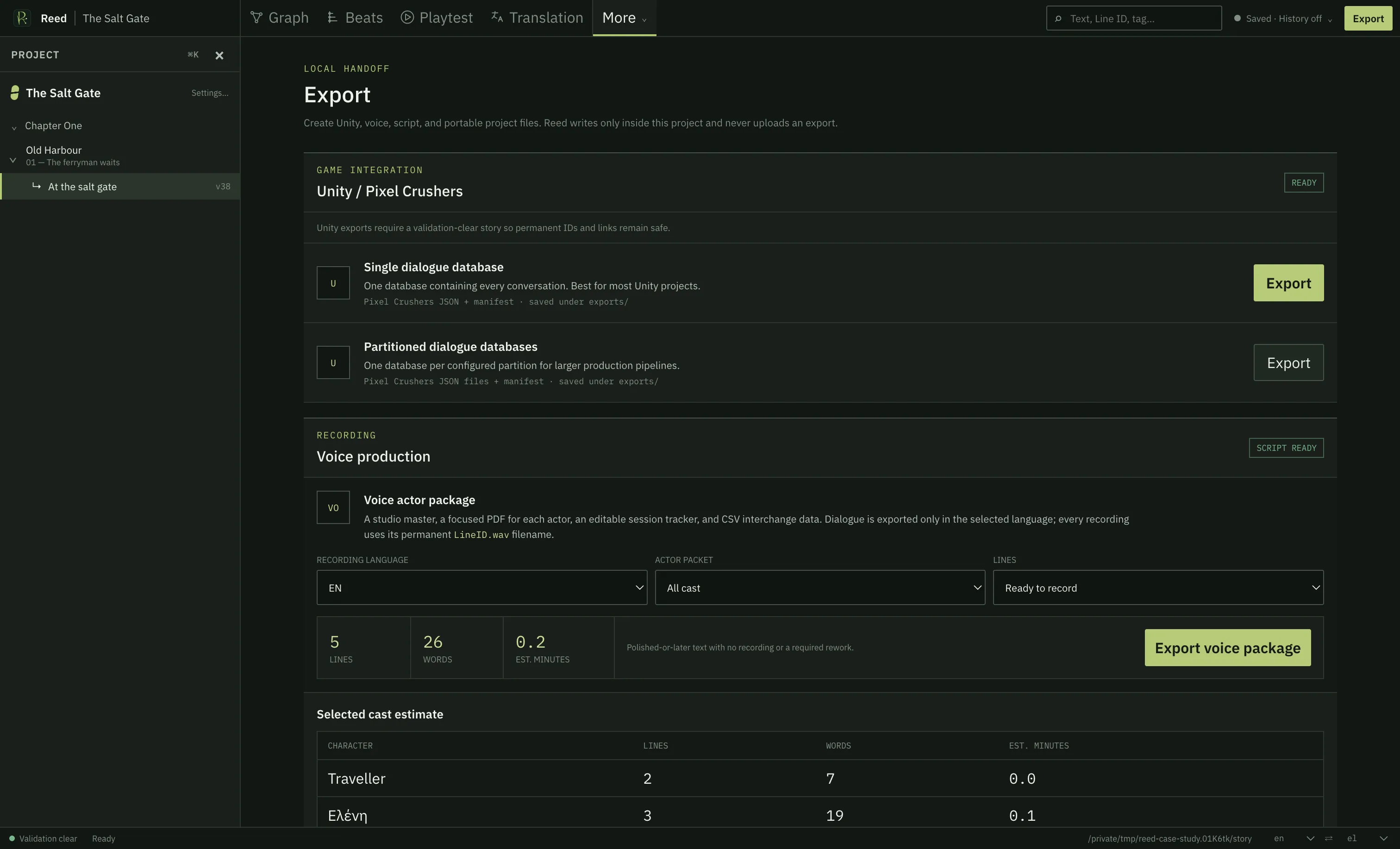Click the U icon for Single dialogue database

point(333,283)
